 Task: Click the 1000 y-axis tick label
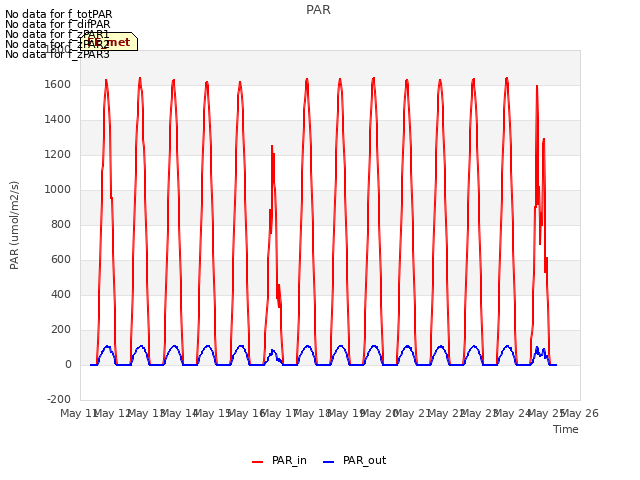[58, 190]
